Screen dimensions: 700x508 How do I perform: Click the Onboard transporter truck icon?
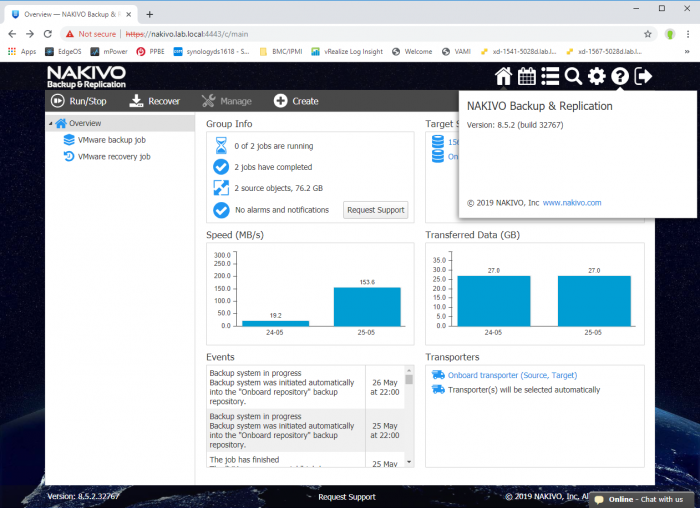pos(438,375)
